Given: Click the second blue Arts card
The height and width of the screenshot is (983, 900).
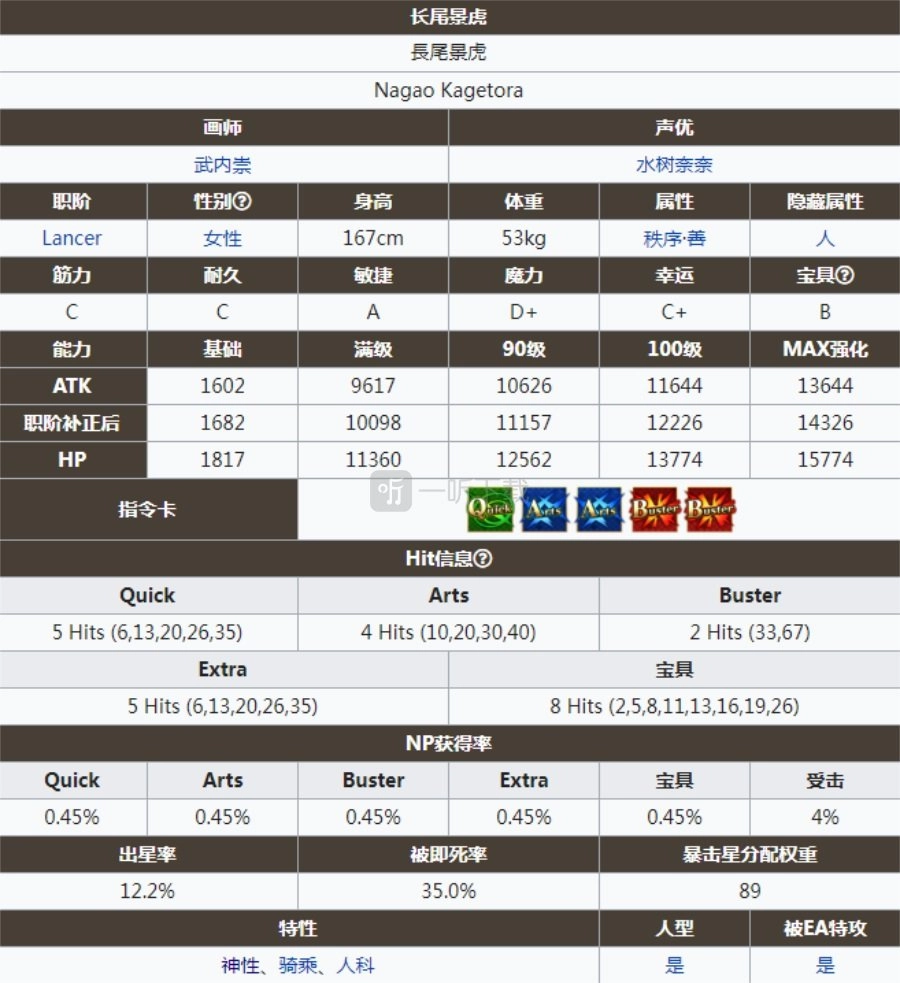Looking at the screenshot, I should point(599,509).
